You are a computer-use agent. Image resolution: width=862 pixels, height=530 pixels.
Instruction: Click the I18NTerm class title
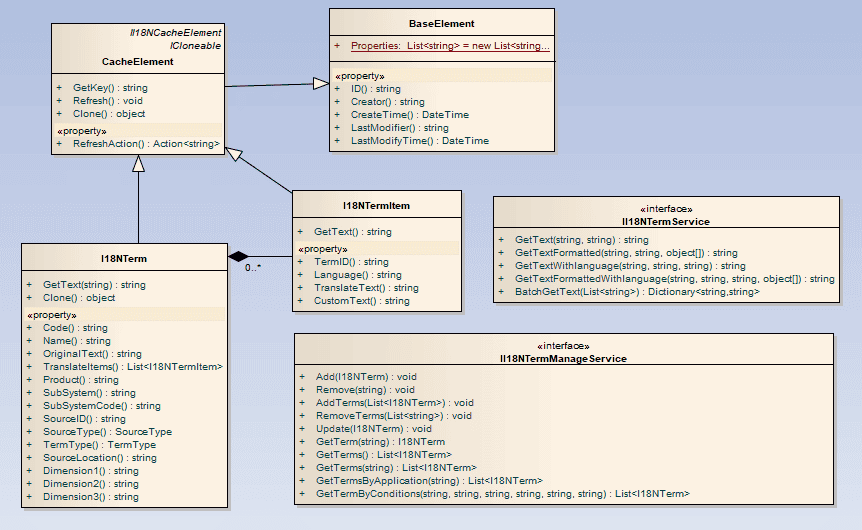(x=125, y=257)
